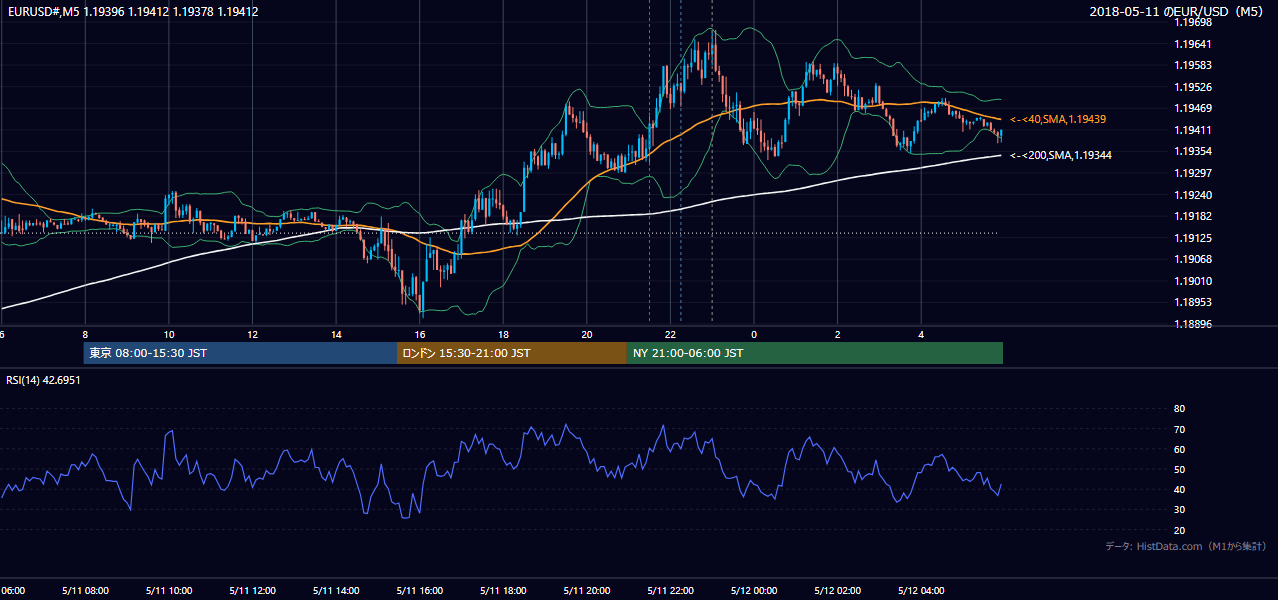Click hour label 0 under price chart

754,334
